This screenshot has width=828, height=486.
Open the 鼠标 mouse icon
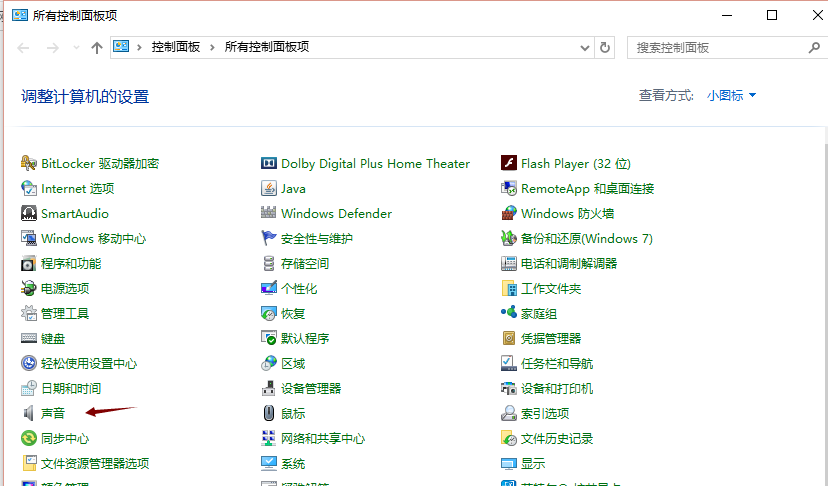click(x=269, y=413)
